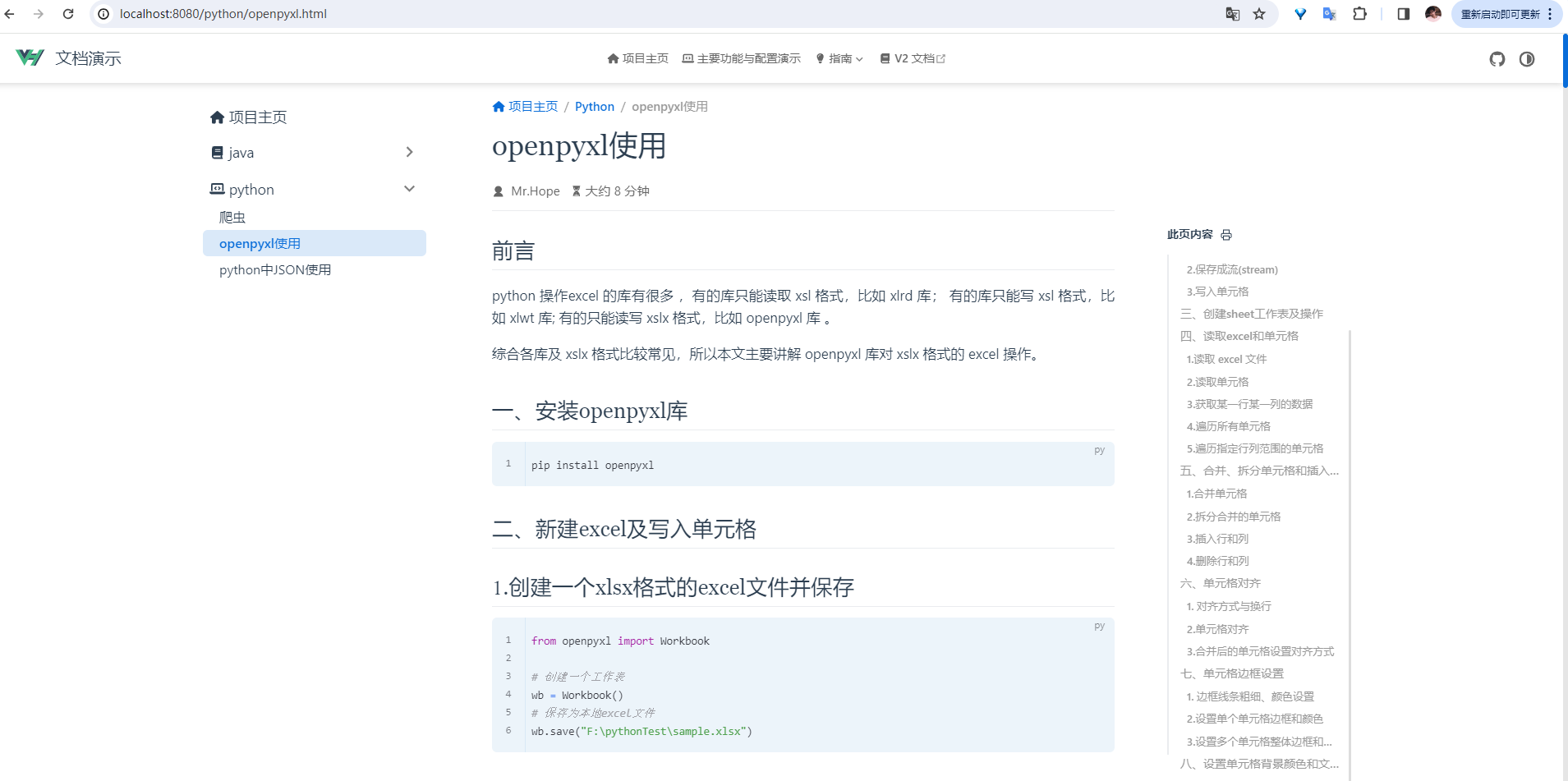Viewport: 1568px width, 781px height.
Task: Jump to 4.遍历所有单元格 in contents
Action: point(1228,426)
